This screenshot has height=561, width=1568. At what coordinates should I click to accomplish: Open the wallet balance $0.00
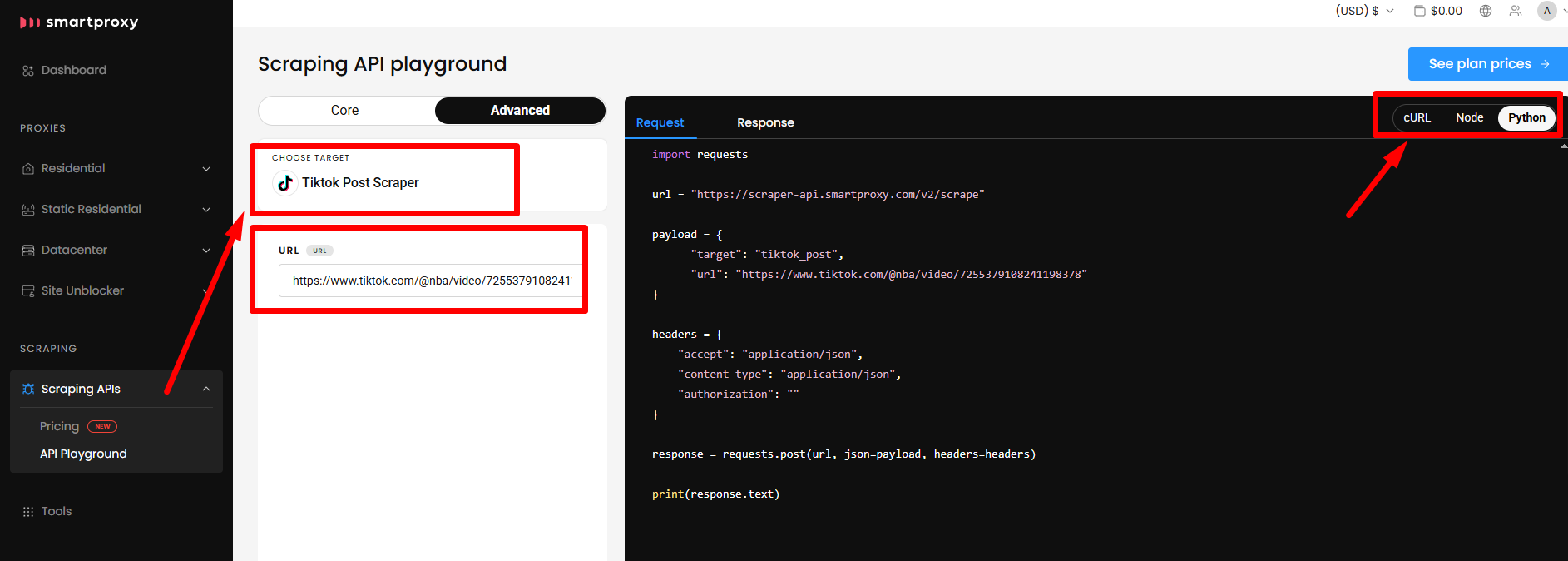point(1438,11)
